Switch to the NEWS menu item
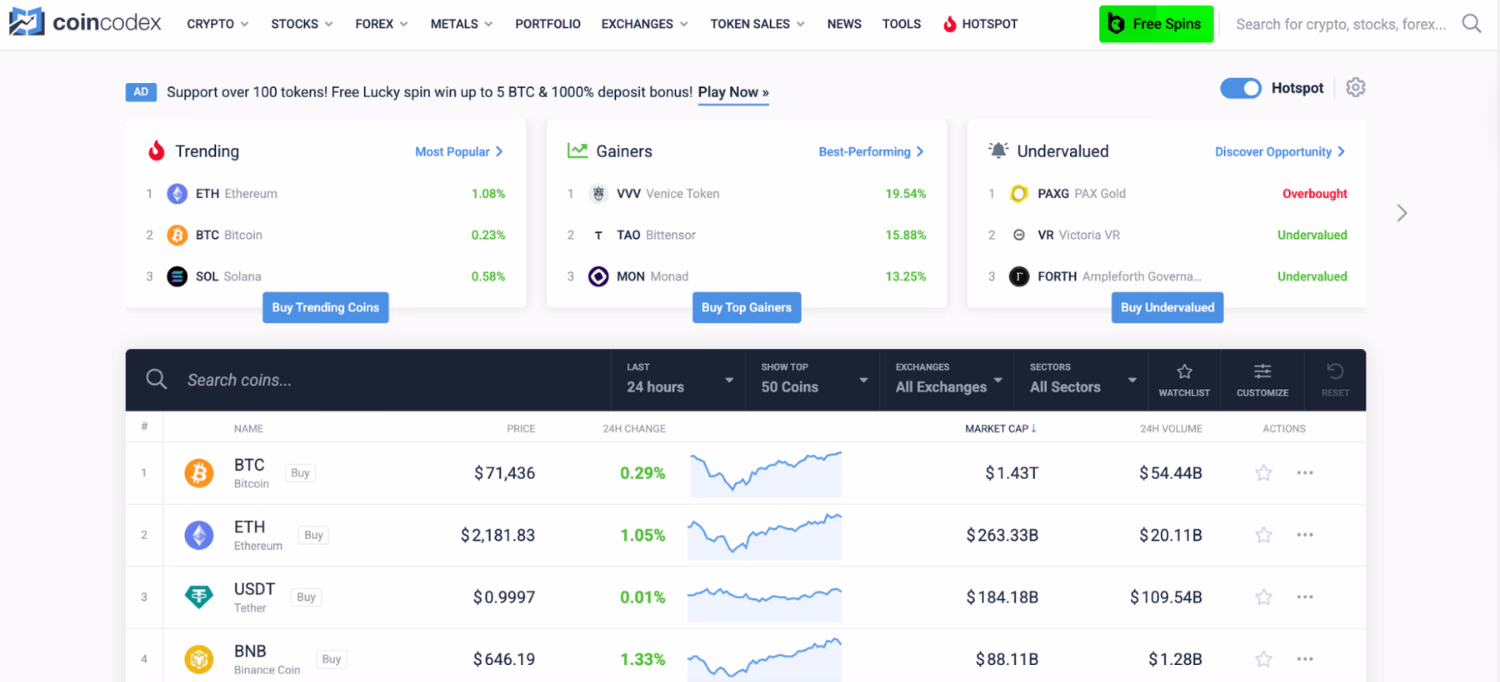Viewport: 1500px width, 682px height. click(x=844, y=23)
